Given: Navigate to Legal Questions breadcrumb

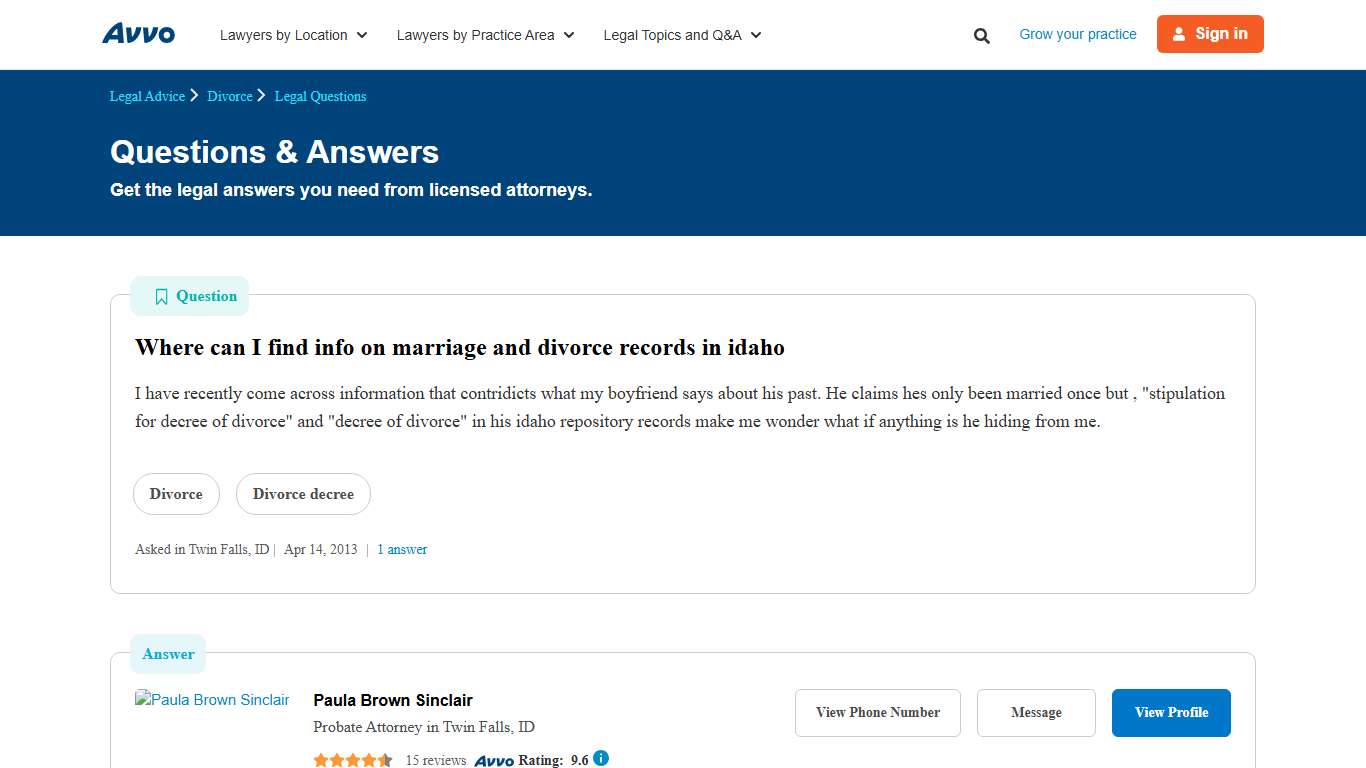Looking at the screenshot, I should 320,96.
